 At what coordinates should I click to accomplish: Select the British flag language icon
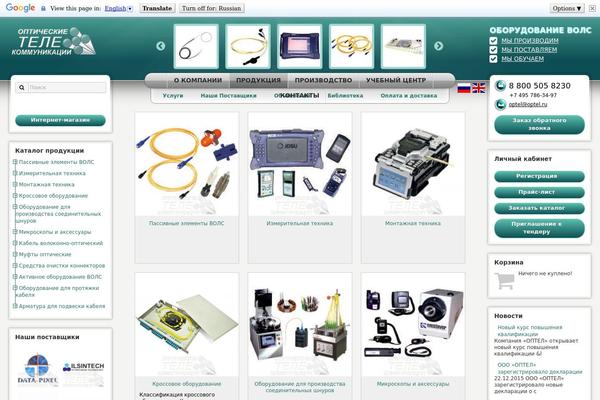(x=479, y=88)
